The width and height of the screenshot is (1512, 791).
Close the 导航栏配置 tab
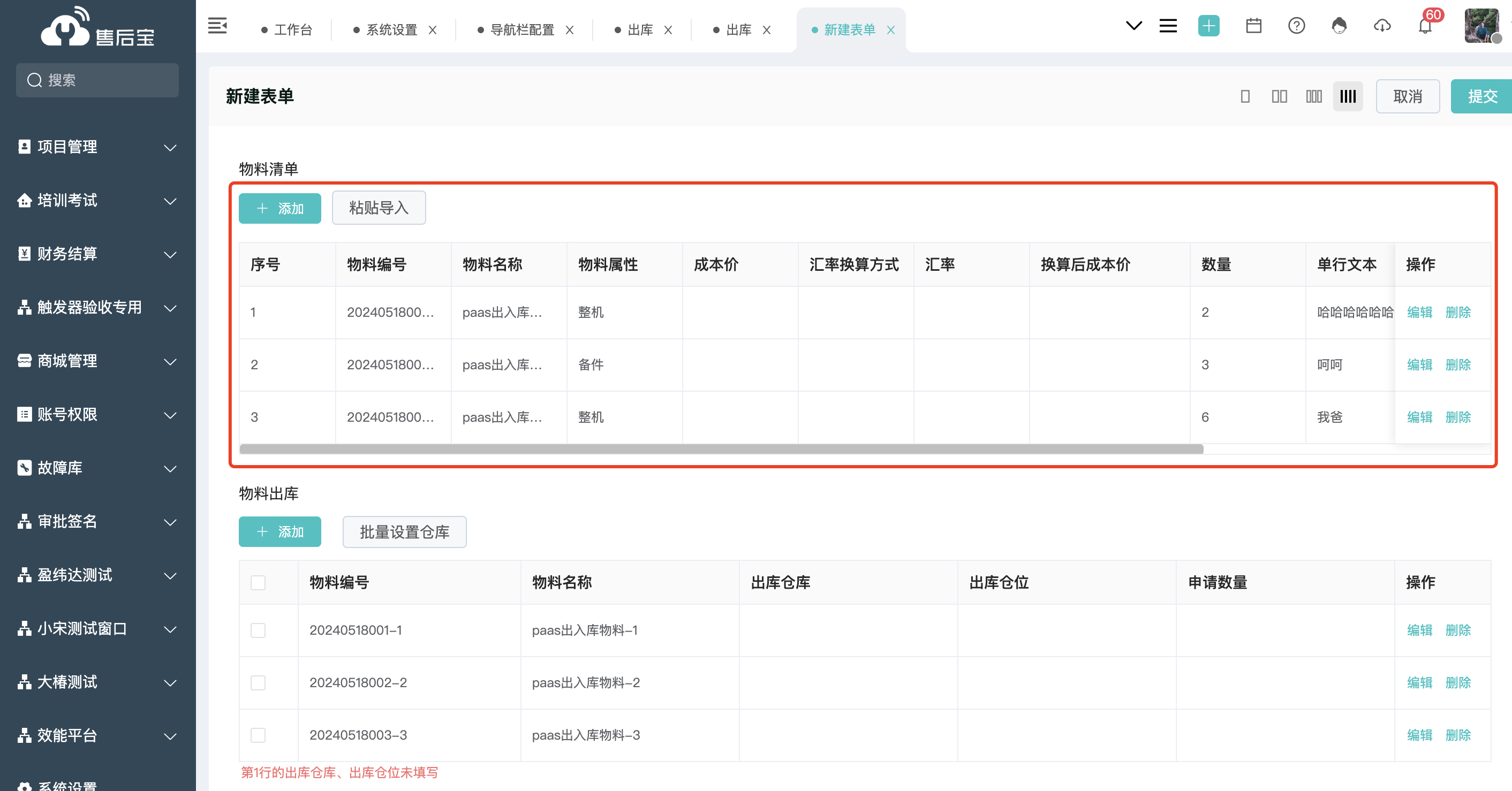569,30
